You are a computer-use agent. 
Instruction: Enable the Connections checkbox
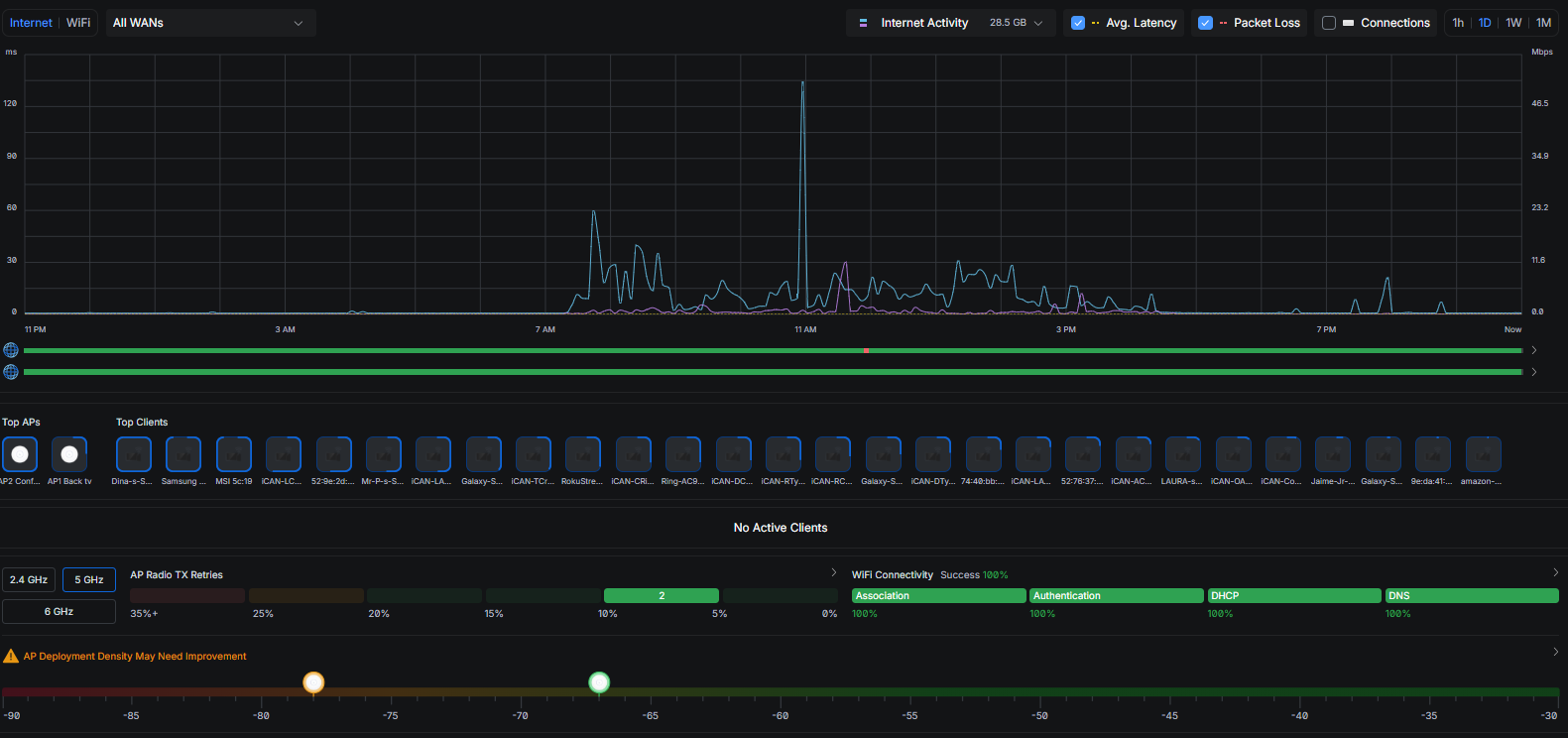tap(1329, 23)
